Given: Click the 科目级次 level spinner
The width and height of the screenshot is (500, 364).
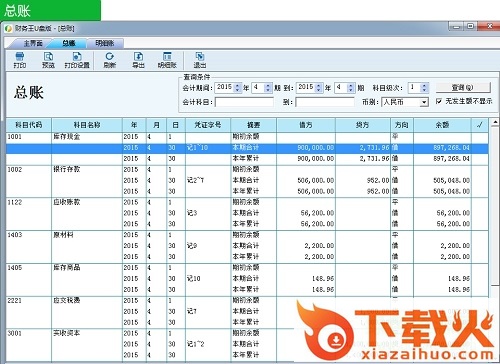Looking at the screenshot, I should tap(424, 88).
